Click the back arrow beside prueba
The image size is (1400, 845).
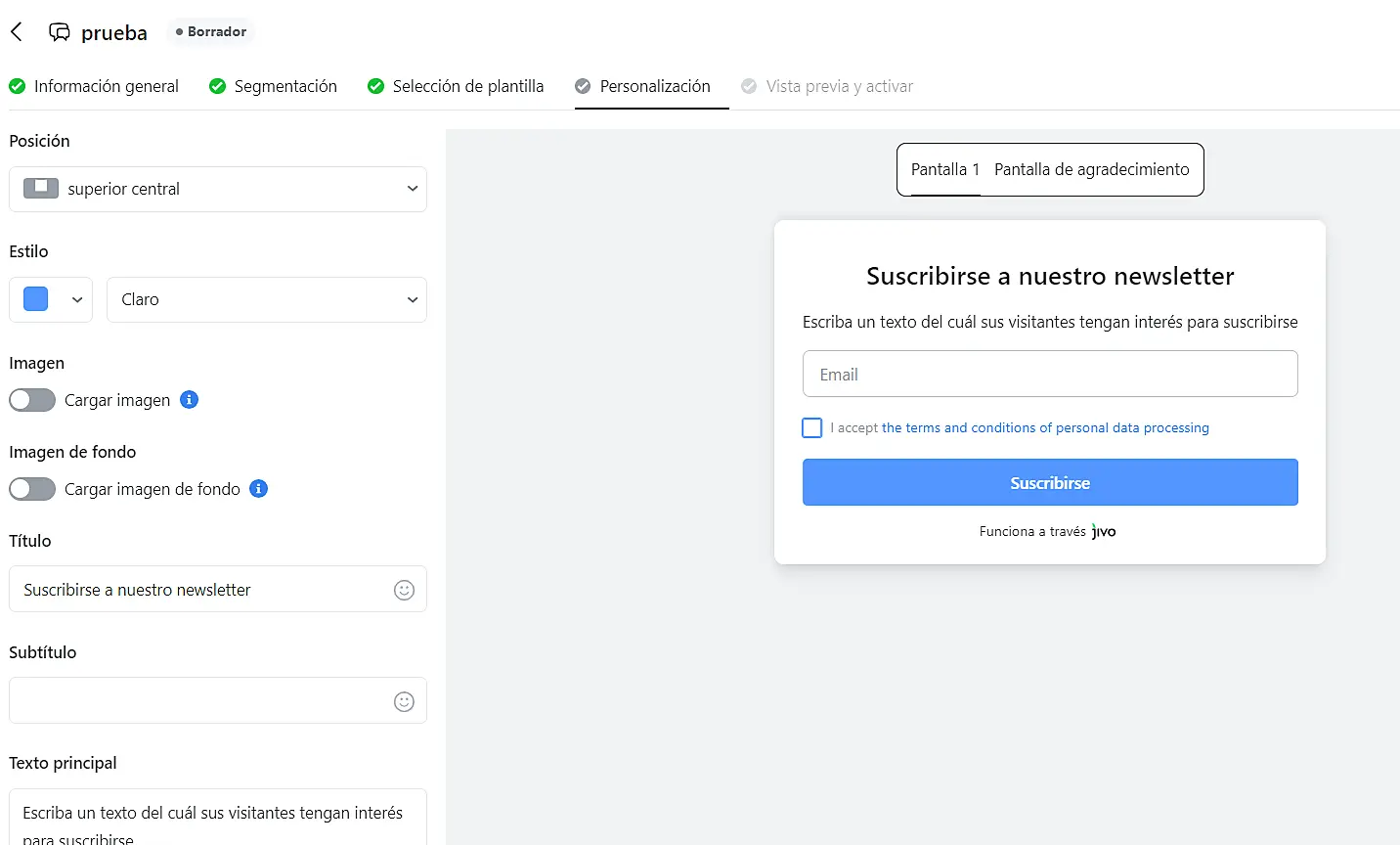point(17,32)
